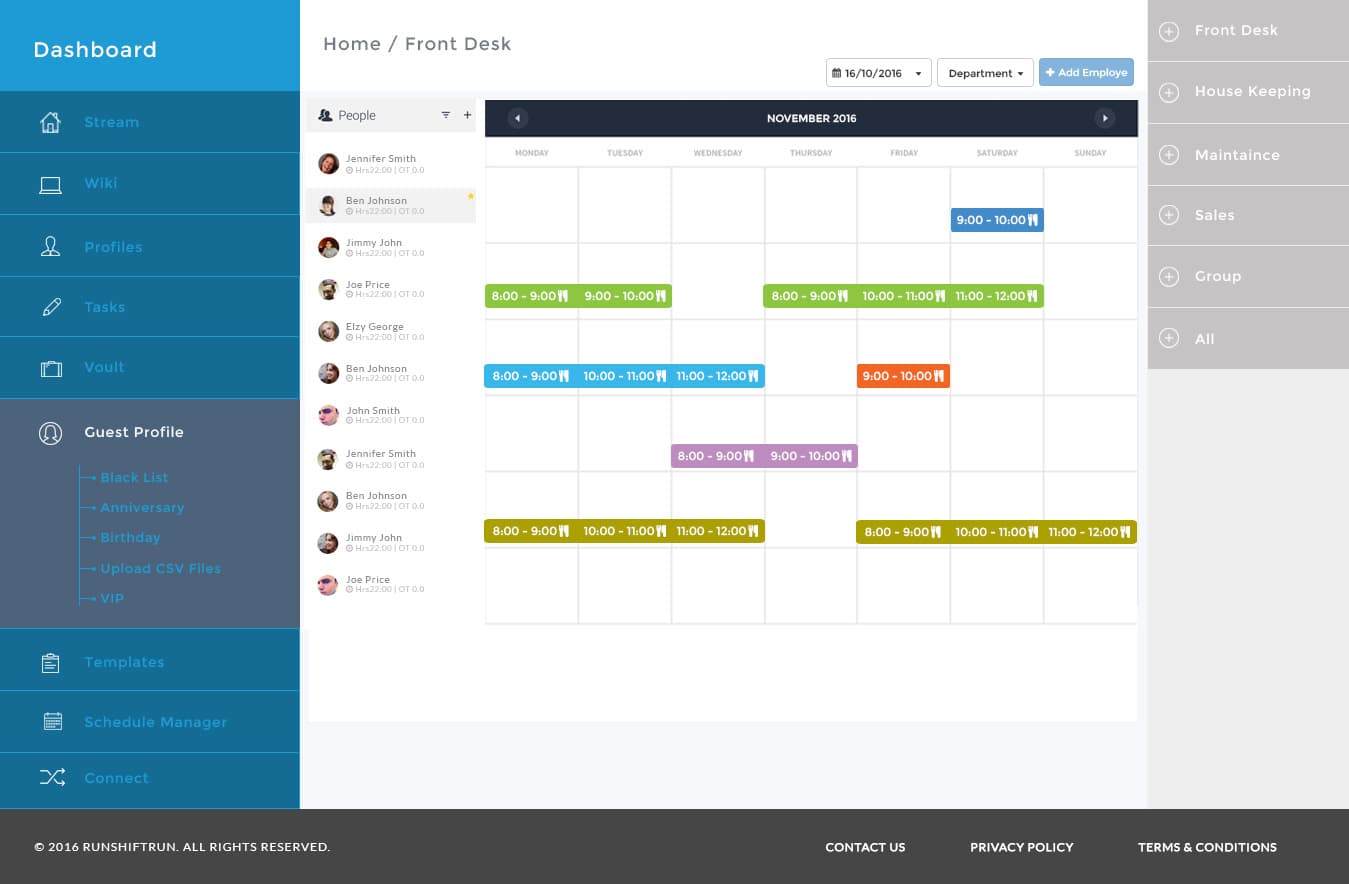This screenshot has width=1349, height=884.
Task: Open the Privacy Policy footer link
Action: 1021,847
